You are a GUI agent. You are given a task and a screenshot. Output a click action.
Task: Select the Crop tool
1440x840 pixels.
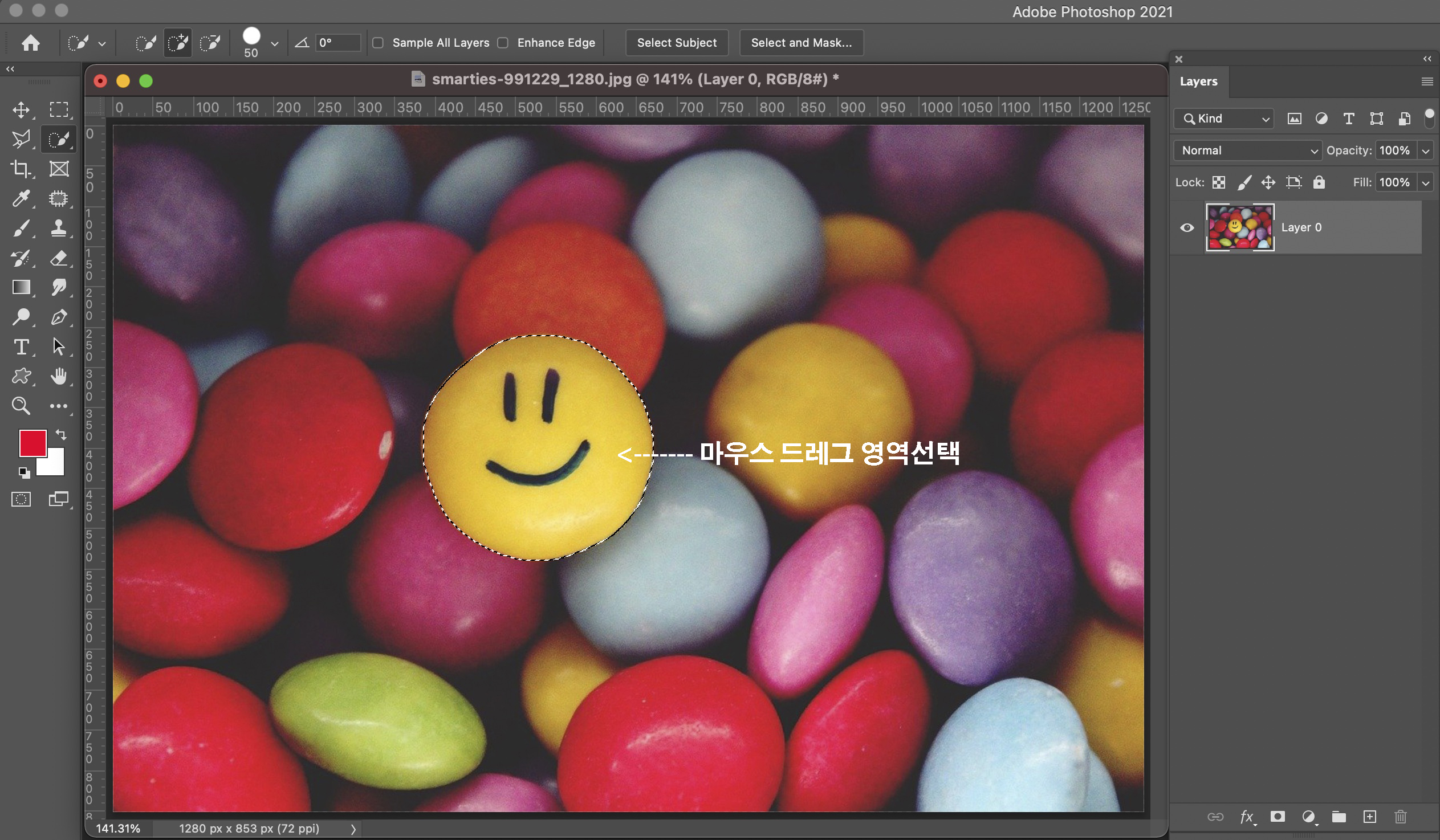click(21, 169)
